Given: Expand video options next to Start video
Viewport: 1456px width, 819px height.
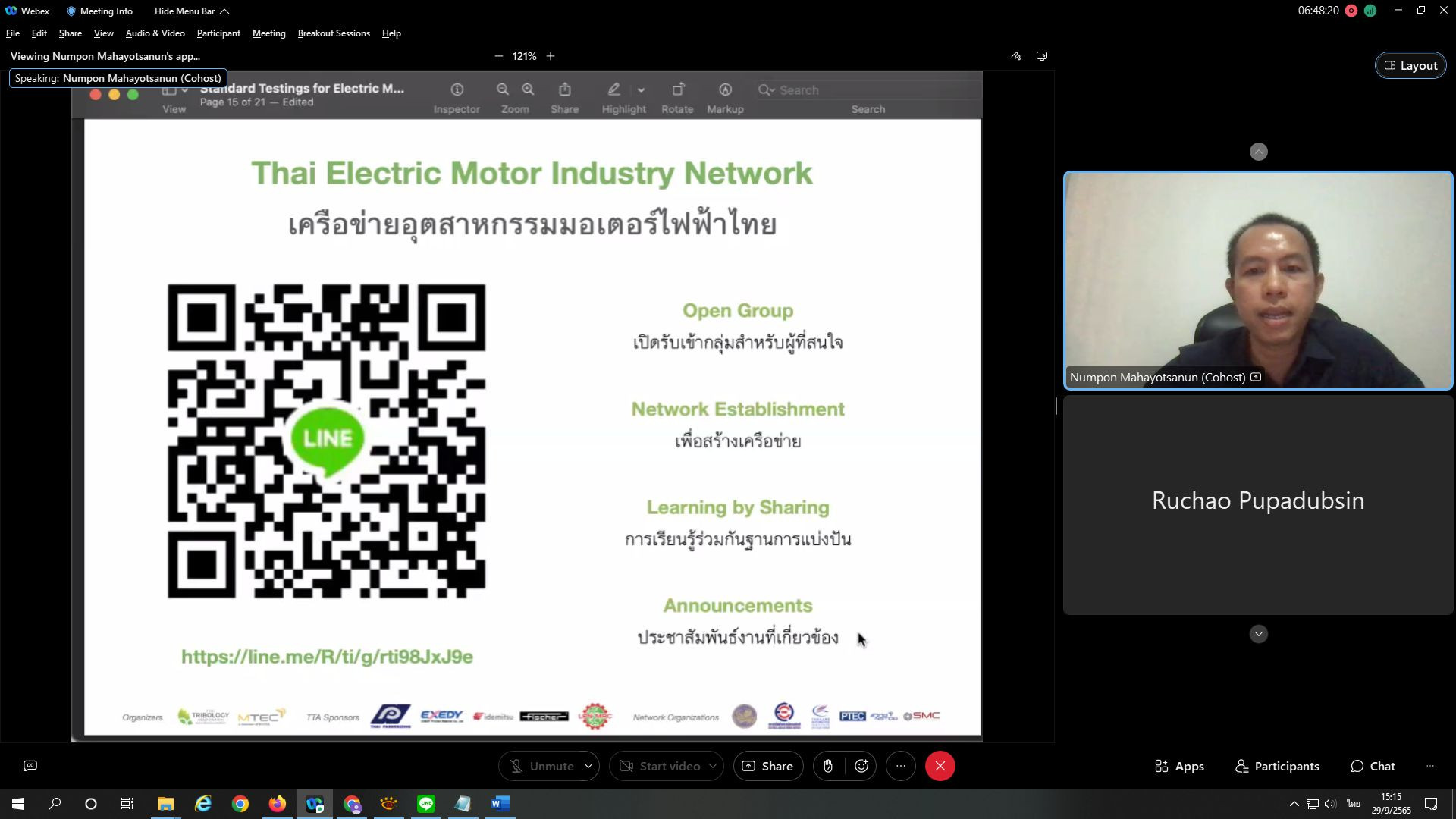Looking at the screenshot, I should point(713,766).
